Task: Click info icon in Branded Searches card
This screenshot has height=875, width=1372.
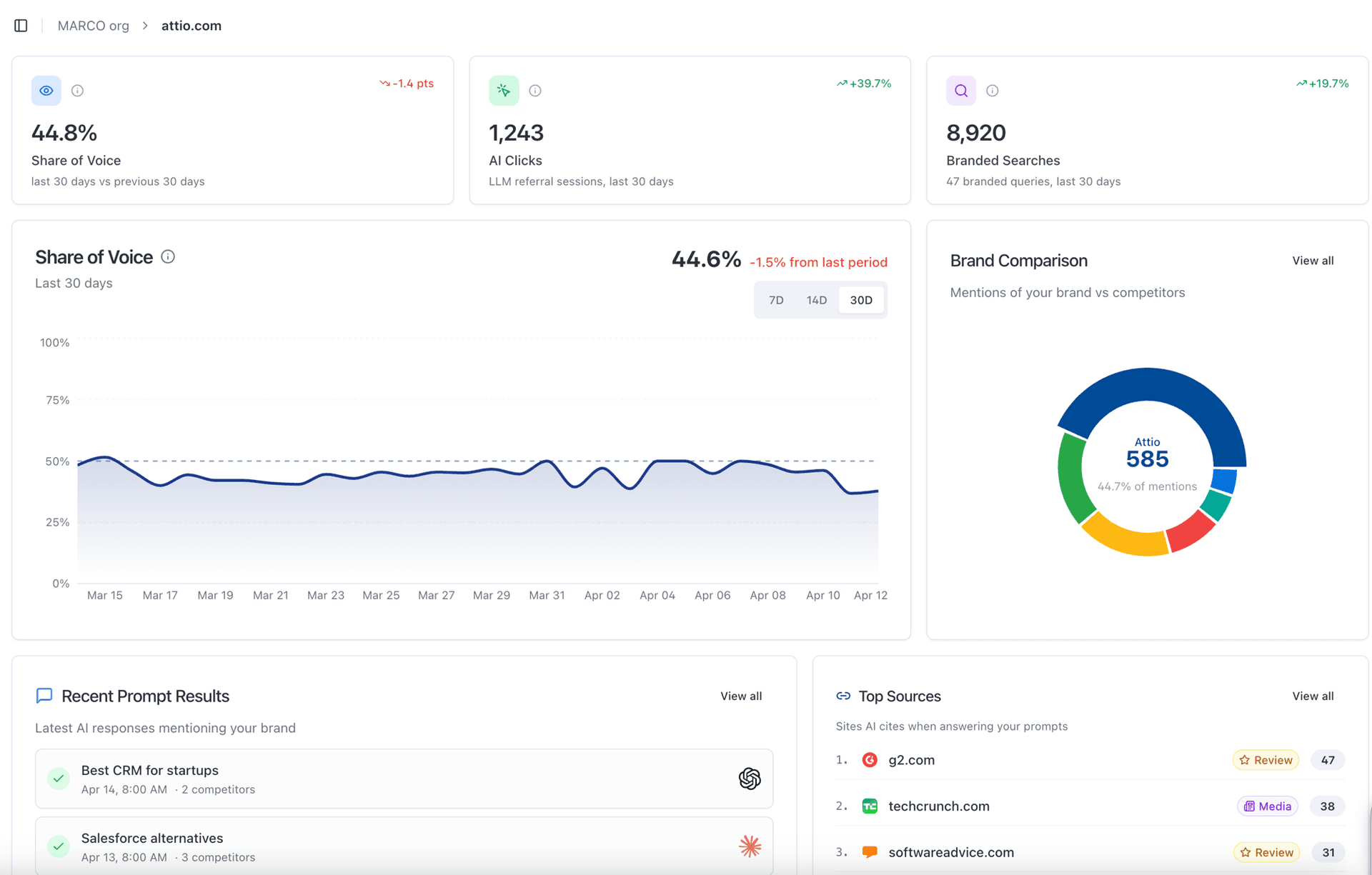Action: click(992, 91)
